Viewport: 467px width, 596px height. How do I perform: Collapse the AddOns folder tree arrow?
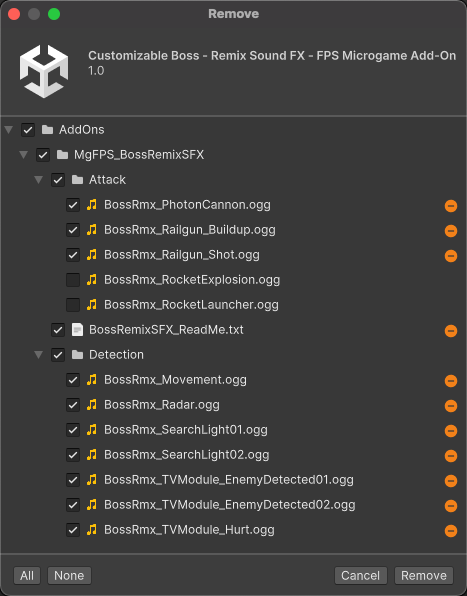point(9,130)
